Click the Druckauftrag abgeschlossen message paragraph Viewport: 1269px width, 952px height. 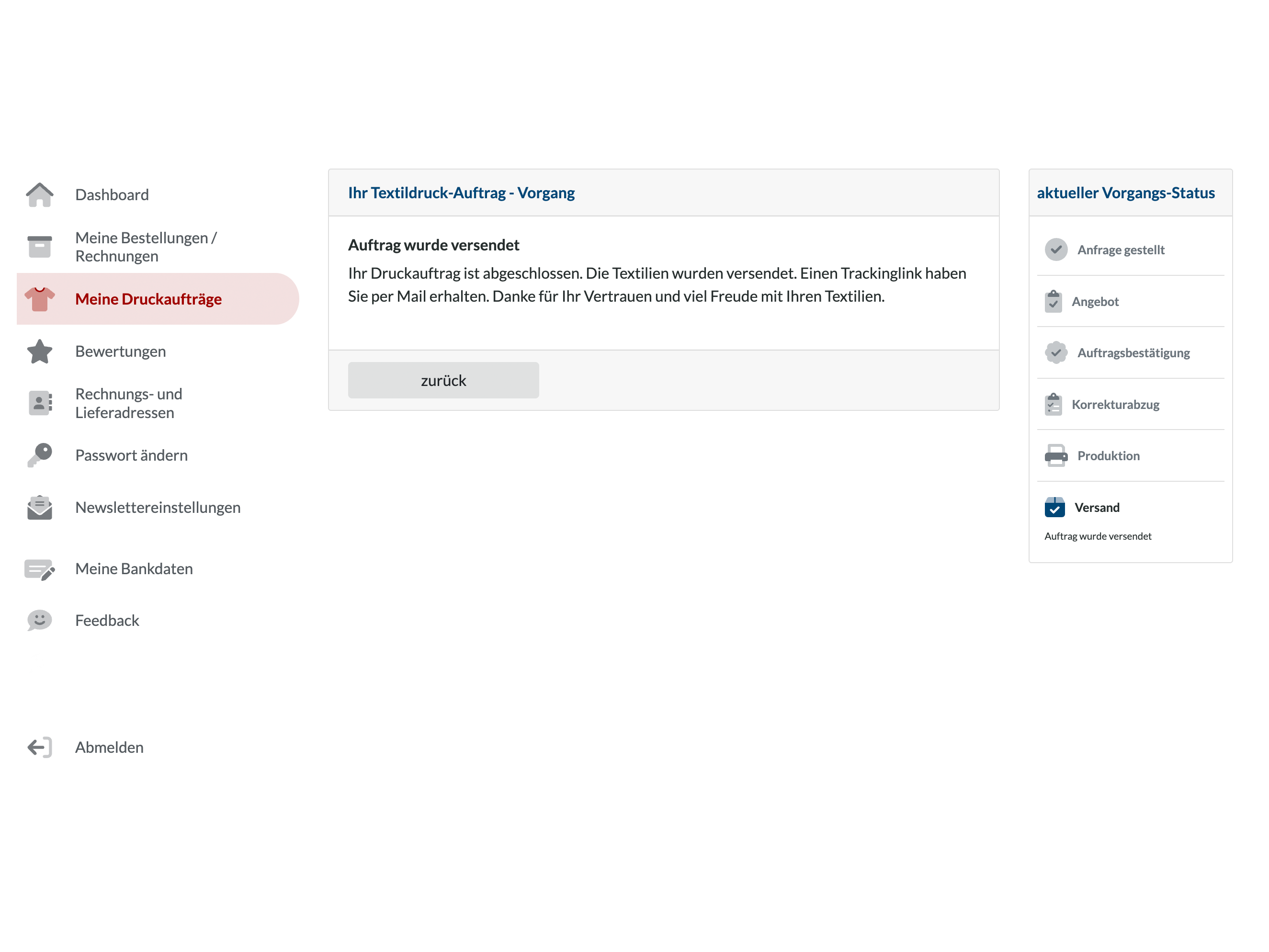click(x=657, y=284)
